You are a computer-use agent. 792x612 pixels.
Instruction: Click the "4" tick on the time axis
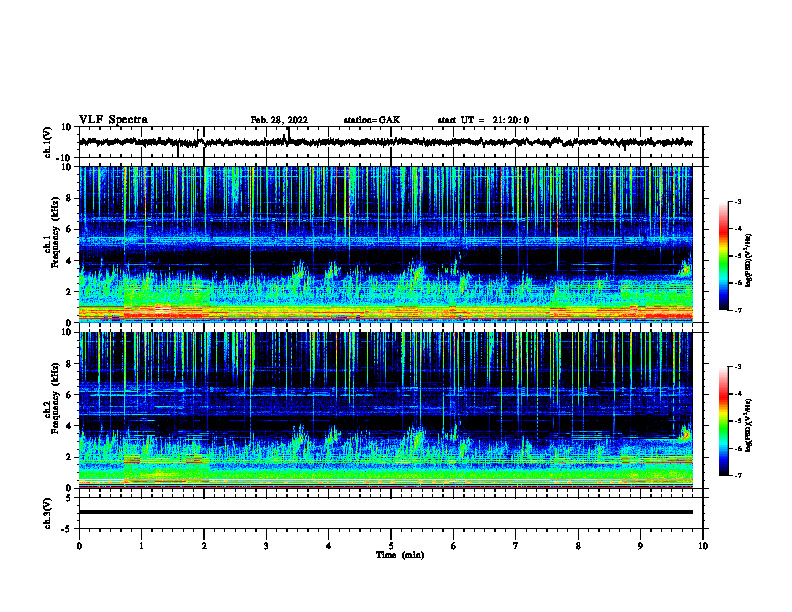(328, 546)
